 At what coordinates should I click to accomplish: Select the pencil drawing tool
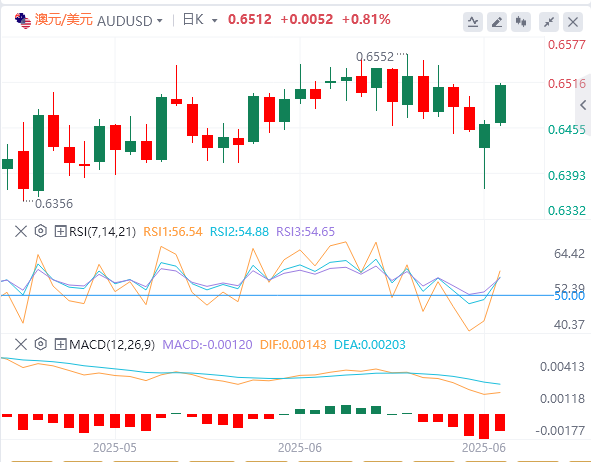[x=497, y=22]
